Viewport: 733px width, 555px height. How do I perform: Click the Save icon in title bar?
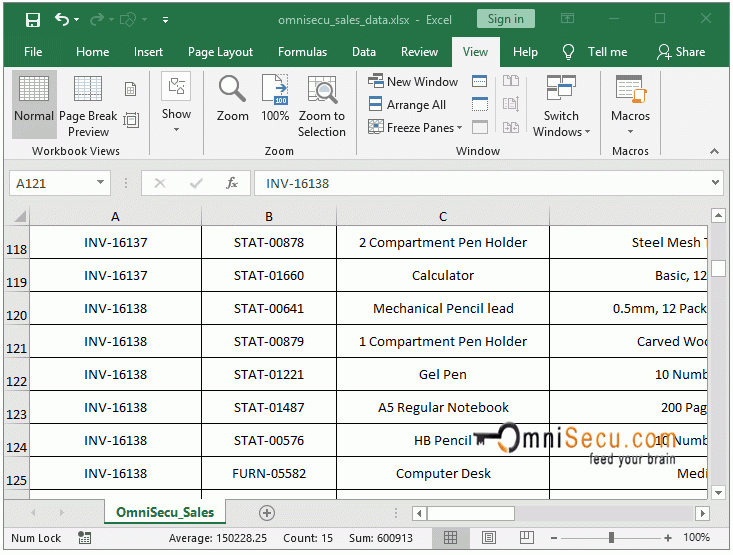coord(33,19)
